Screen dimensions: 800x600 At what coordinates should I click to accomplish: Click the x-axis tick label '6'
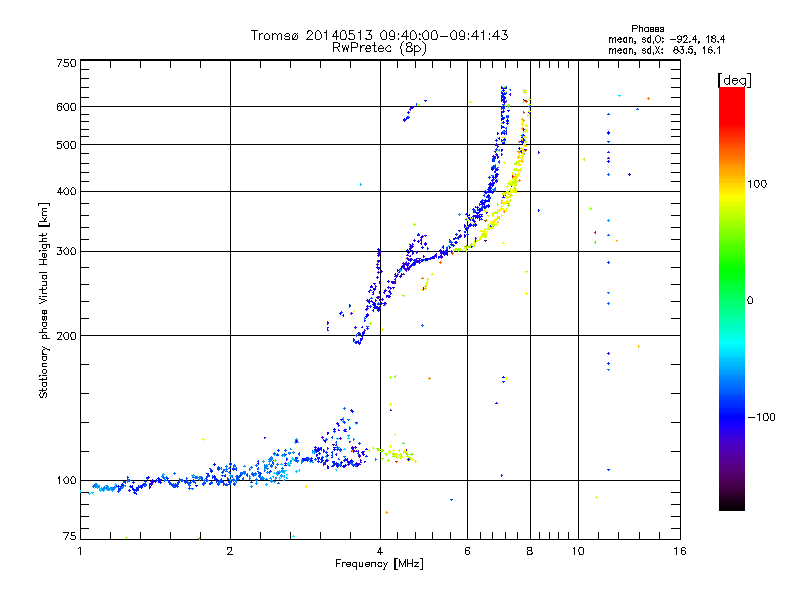click(467, 551)
